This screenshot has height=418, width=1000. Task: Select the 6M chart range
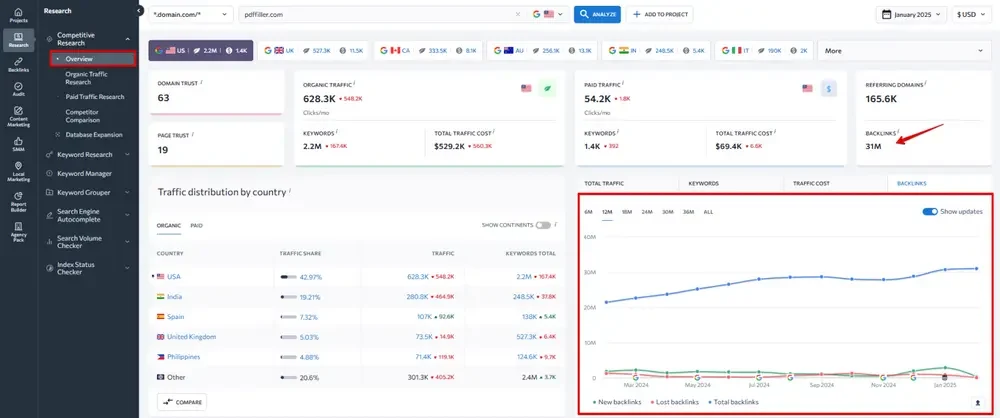tap(588, 212)
